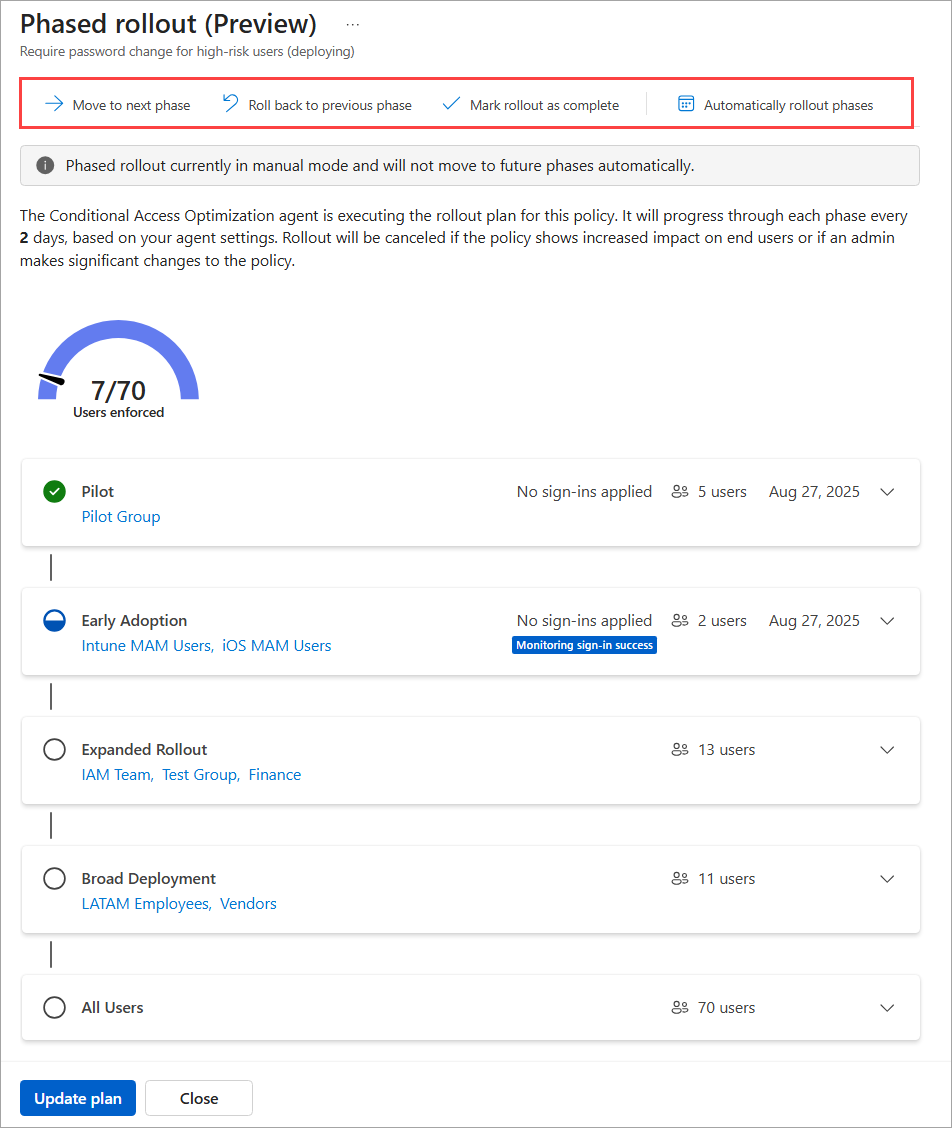Expand the Early Adoption phase chevron
The height and width of the screenshot is (1128, 952).
tap(887, 621)
